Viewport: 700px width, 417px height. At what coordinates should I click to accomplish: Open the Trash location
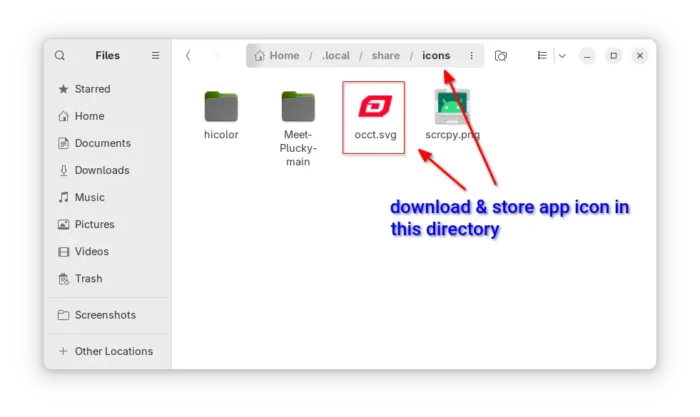click(x=88, y=278)
